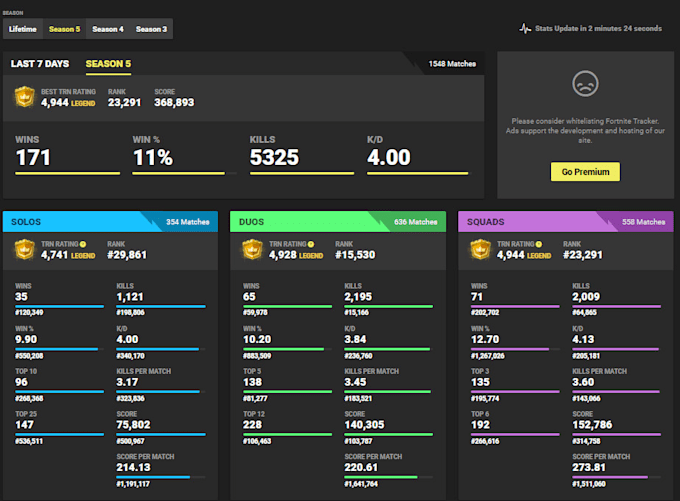The image size is (680, 501).
Task: Click the Squads Top 3 value 135
Action: click(480, 382)
